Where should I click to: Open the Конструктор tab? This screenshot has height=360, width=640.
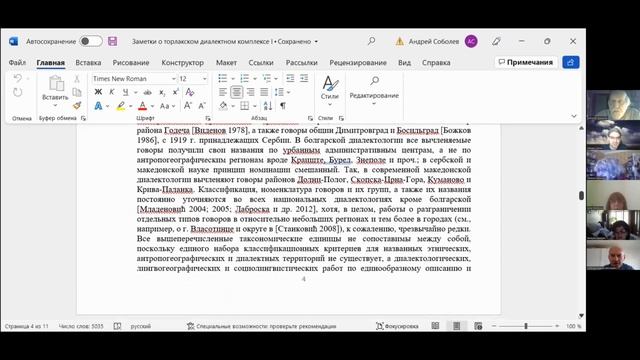[182, 62]
